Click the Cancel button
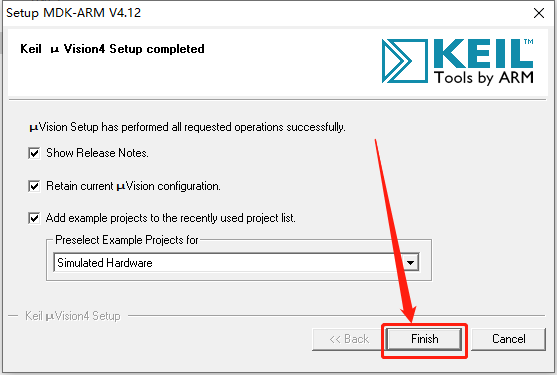557x375 pixels. click(508, 339)
